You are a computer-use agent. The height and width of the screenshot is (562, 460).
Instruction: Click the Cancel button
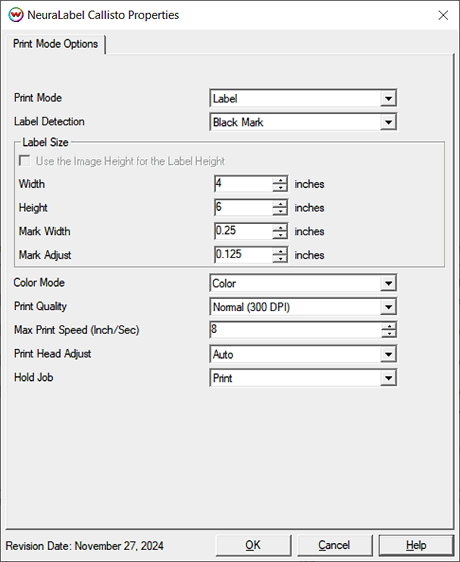click(x=335, y=545)
